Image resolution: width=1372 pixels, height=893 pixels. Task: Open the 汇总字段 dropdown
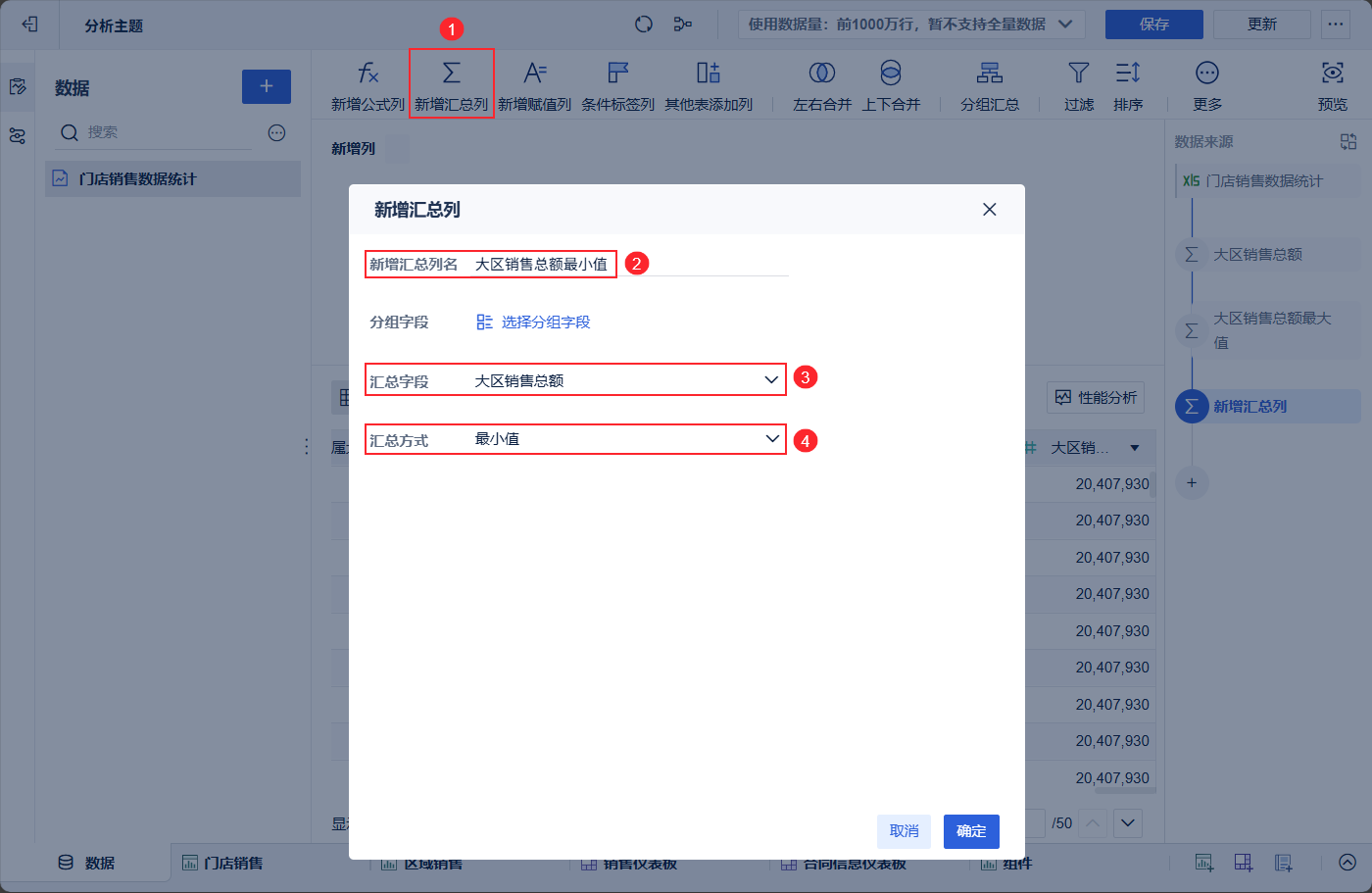627,380
